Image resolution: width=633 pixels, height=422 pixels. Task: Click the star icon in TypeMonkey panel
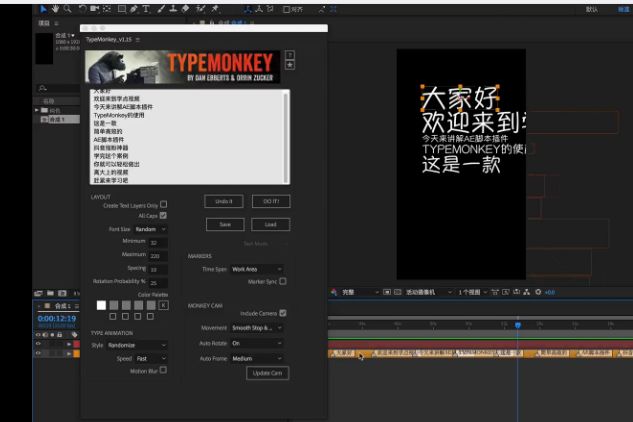click(x=289, y=65)
